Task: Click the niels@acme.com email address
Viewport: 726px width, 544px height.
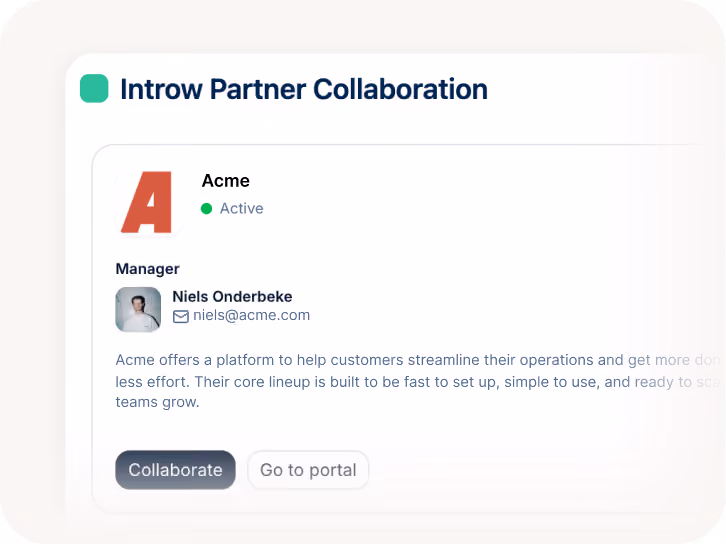Action: [251, 315]
